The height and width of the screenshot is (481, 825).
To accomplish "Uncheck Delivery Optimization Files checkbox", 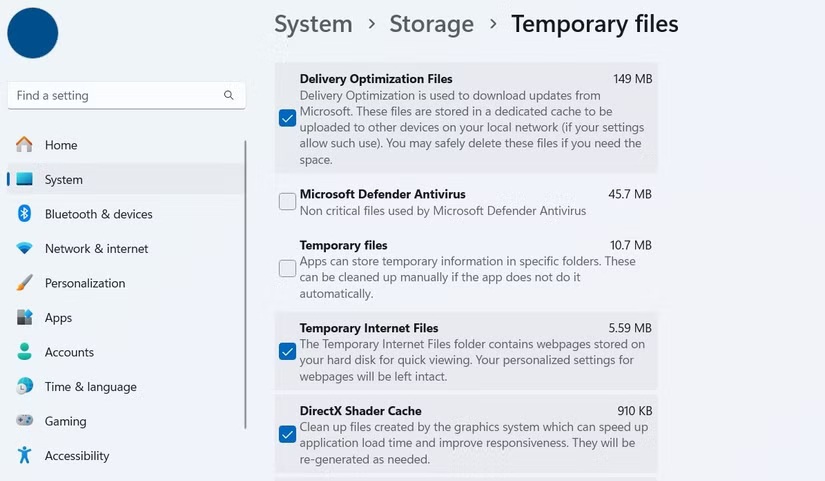I will point(287,118).
